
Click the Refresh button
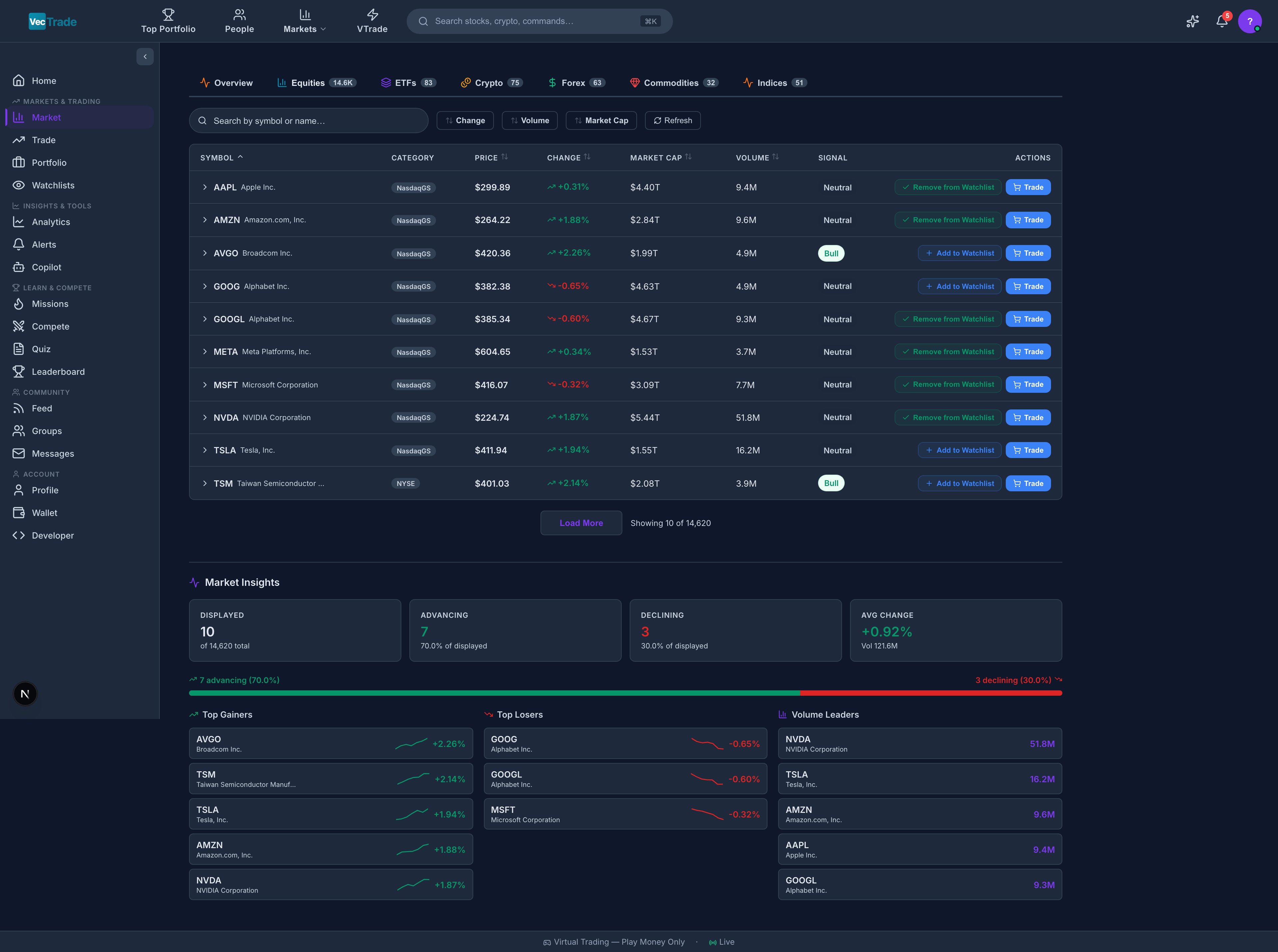672,120
